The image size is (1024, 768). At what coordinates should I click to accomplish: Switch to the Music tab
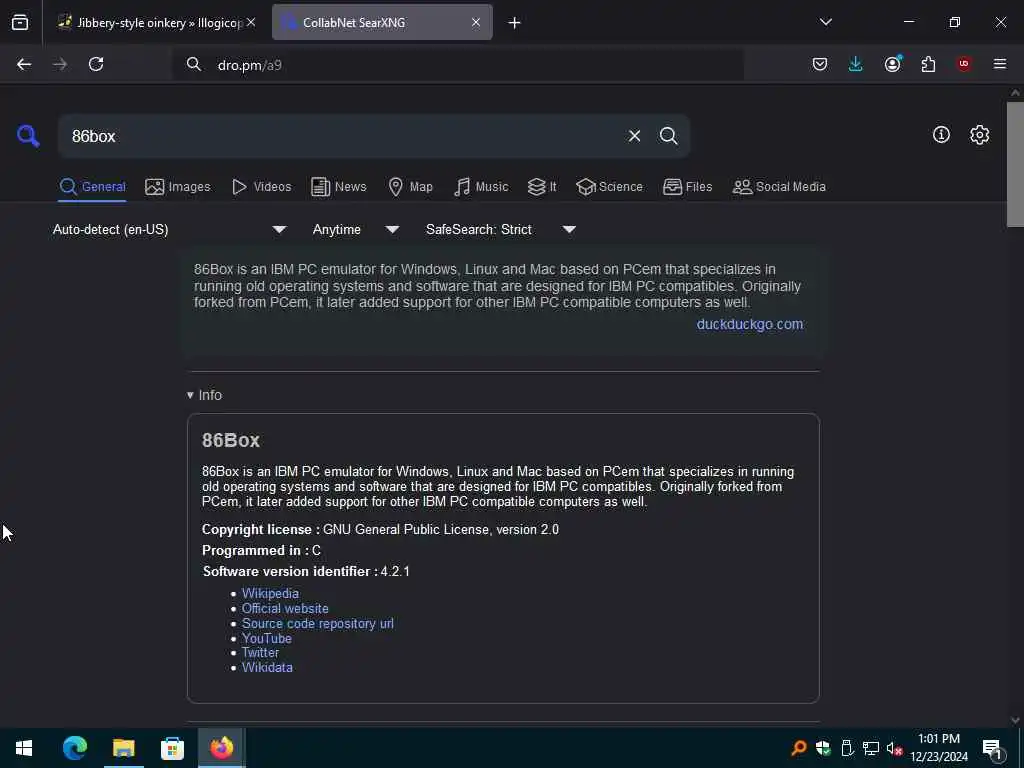[x=481, y=187]
